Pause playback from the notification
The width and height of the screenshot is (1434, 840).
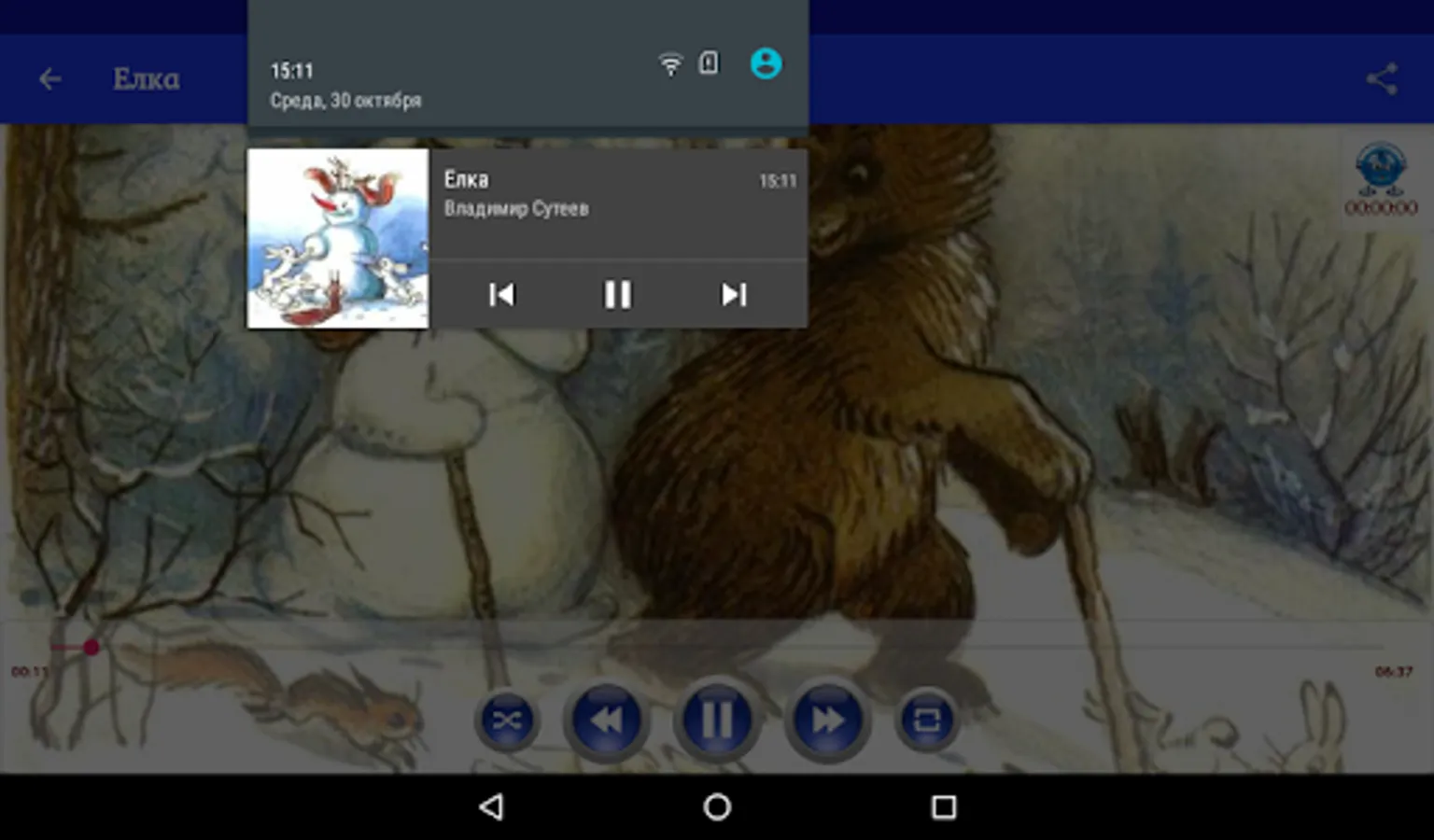tap(617, 295)
